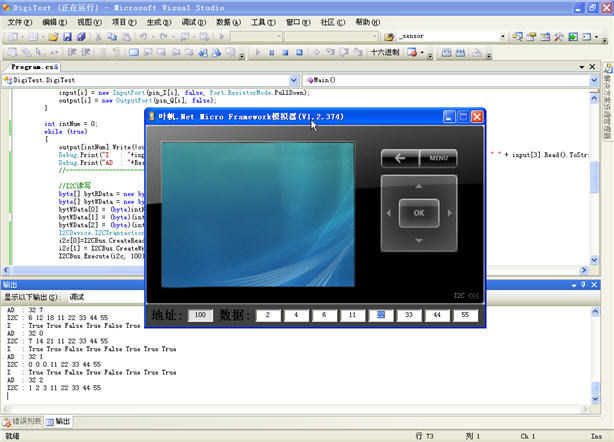This screenshot has width=614, height=442.
Task: Click the Start Page toolbar icon
Action: pyautogui.click(x=573, y=37)
